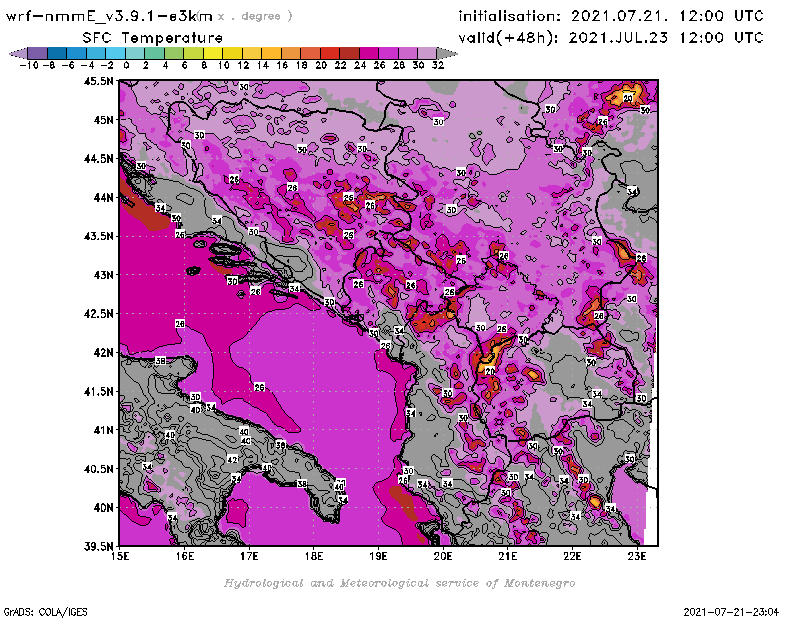Click the '40.5N' latitude label
Viewport: 800px width, 618px height.
coord(98,469)
